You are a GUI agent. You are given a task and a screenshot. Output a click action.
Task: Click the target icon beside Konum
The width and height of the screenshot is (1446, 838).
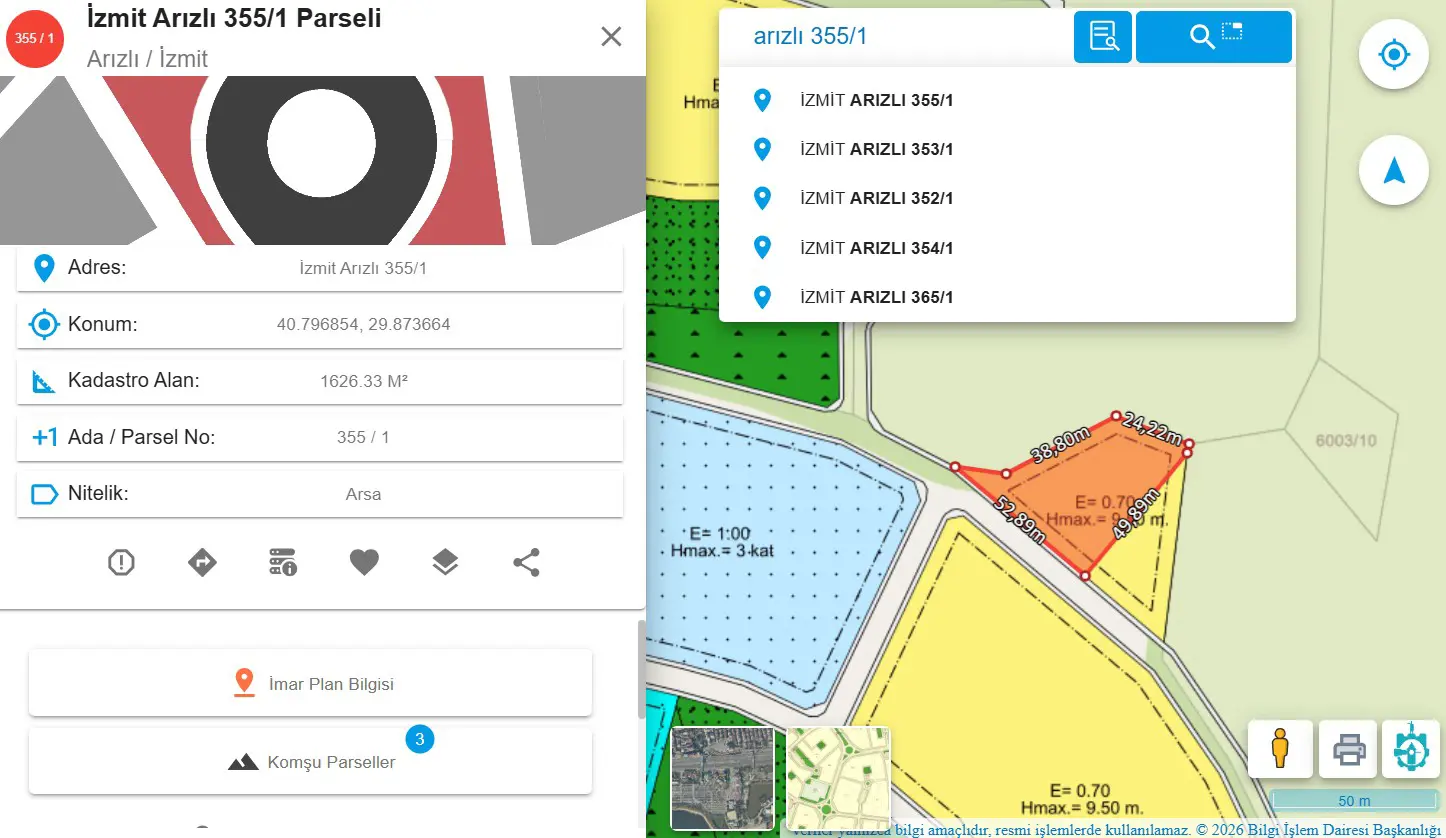click(44, 325)
